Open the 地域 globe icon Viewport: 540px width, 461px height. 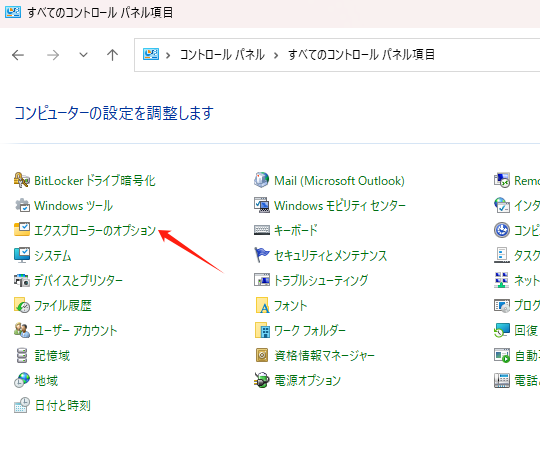tap(22, 380)
